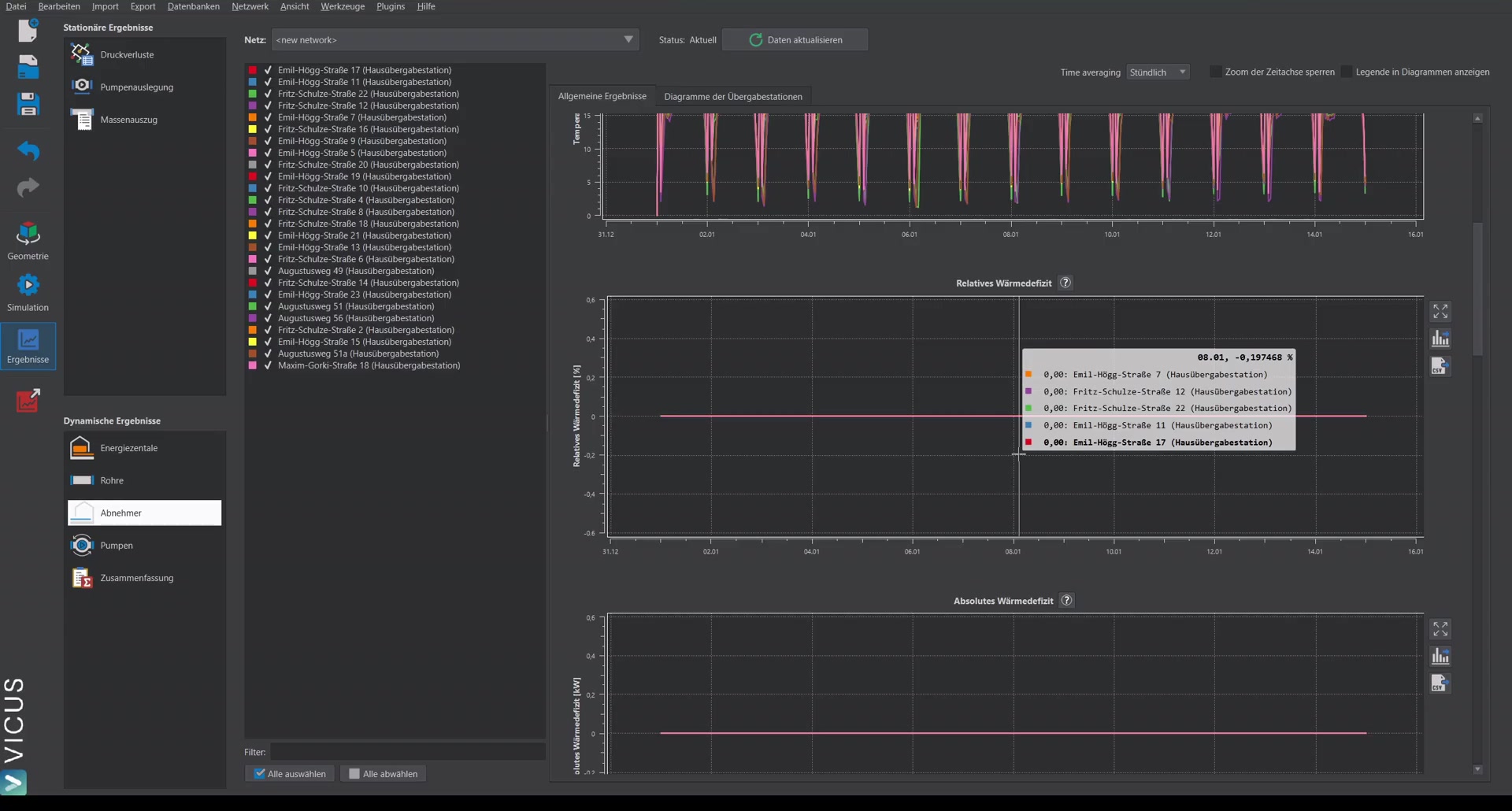The image size is (1512, 811).
Task: Click yellow swatch of Fritz-Schulze-Straße 16
Action: coord(253,129)
